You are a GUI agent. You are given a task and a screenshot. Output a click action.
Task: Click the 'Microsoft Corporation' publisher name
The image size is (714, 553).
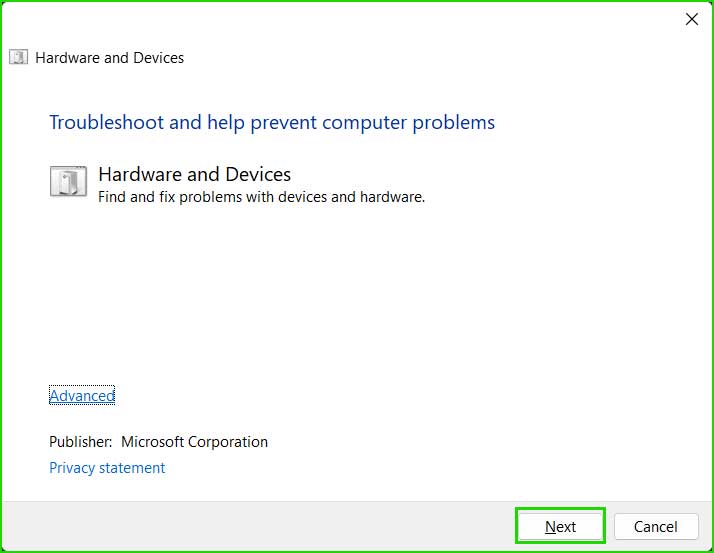194,442
